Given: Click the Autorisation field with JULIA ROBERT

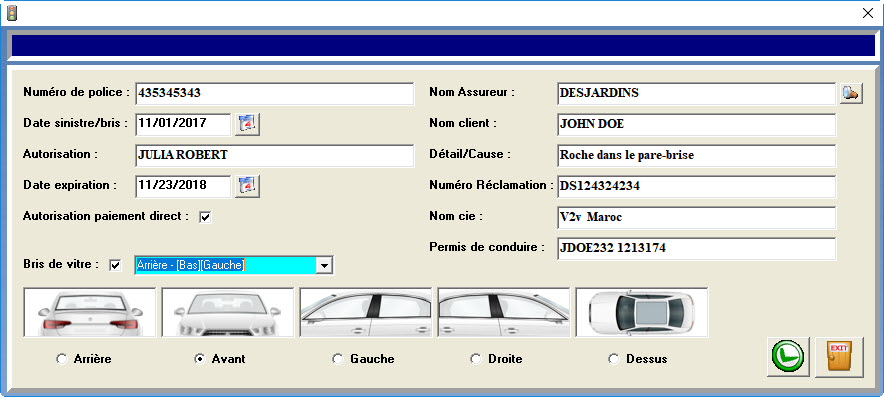Looking at the screenshot, I should pos(275,156).
